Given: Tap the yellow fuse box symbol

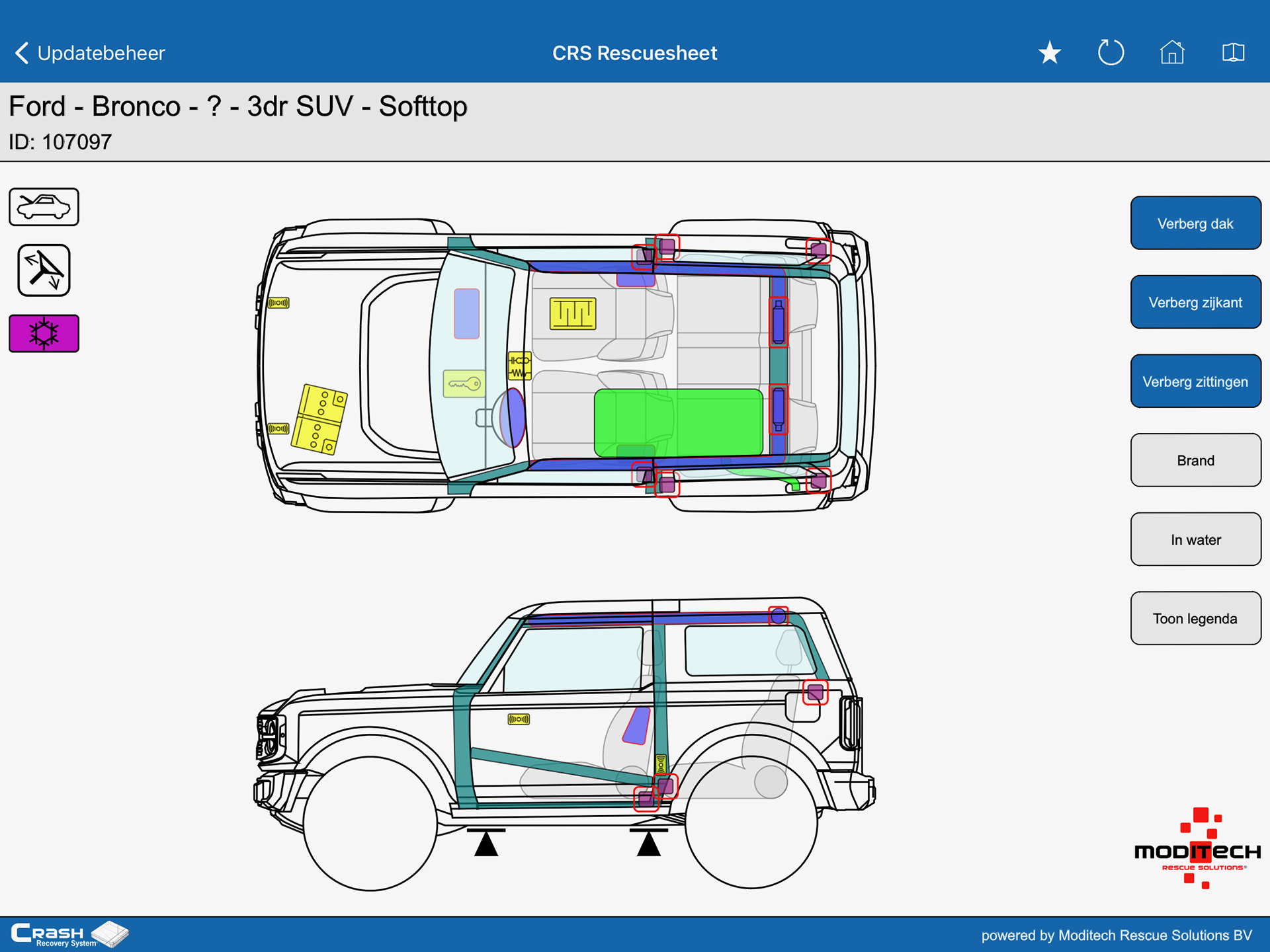Looking at the screenshot, I should (573, 313).
